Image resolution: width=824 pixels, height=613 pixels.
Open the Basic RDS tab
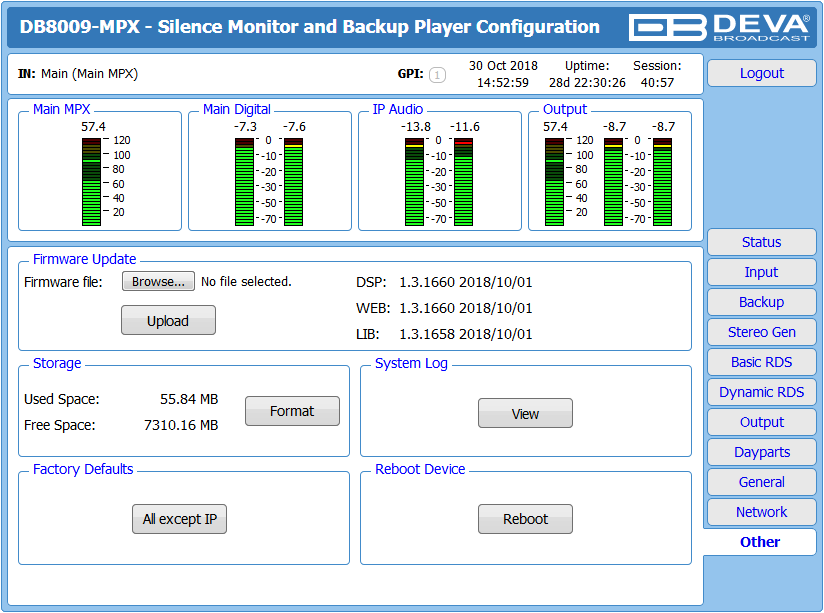tap(761, 362)
